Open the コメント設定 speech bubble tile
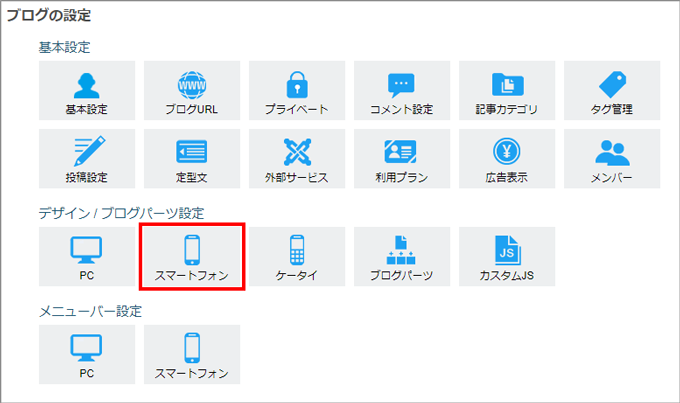Viewport: 680px width, 403px height. tap(402, 90)
